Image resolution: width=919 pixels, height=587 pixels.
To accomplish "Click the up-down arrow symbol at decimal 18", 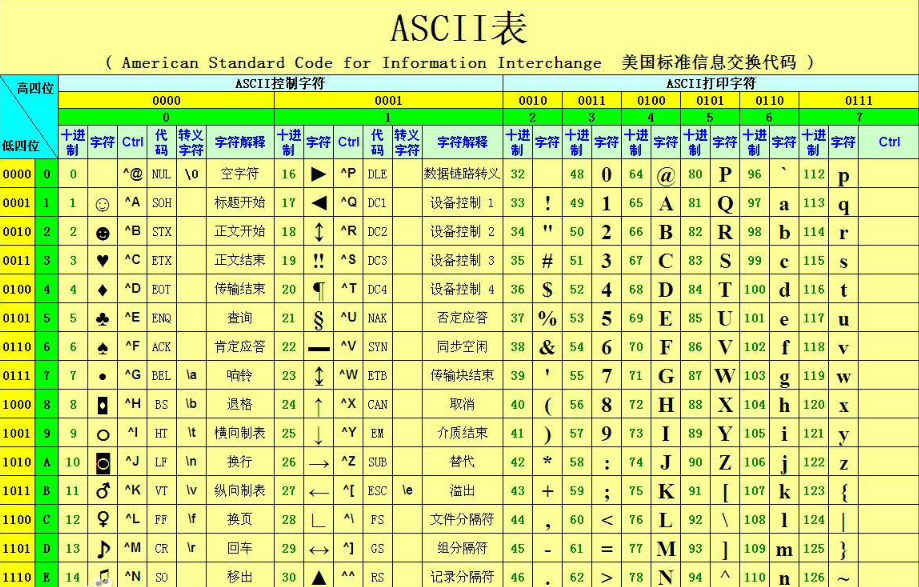I will coord(318,231).
